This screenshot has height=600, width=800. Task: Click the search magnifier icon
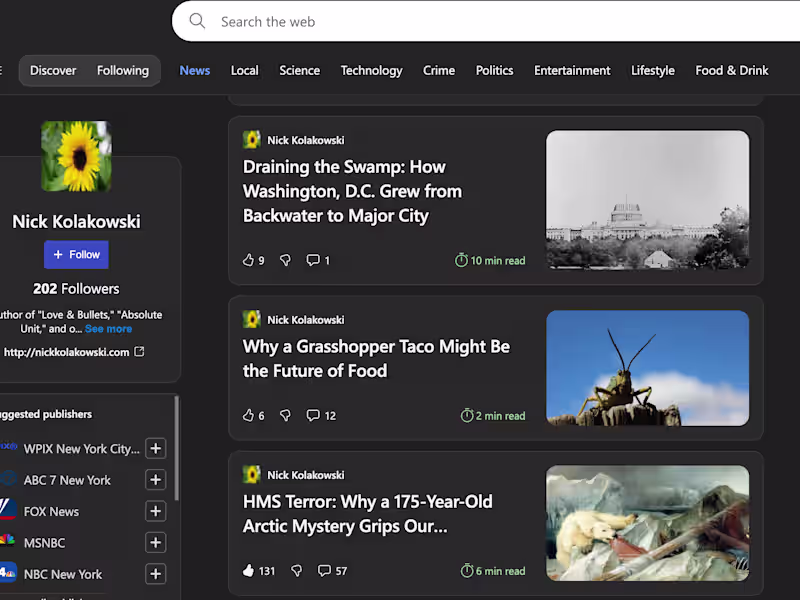click(197, 21)
